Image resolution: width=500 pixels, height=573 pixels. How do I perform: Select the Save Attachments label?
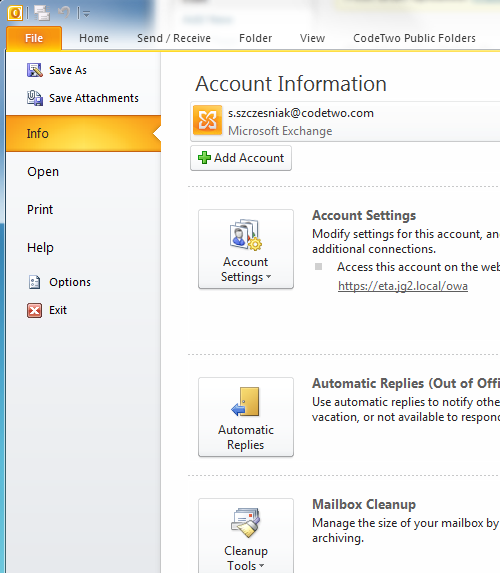tap(94, 98)
